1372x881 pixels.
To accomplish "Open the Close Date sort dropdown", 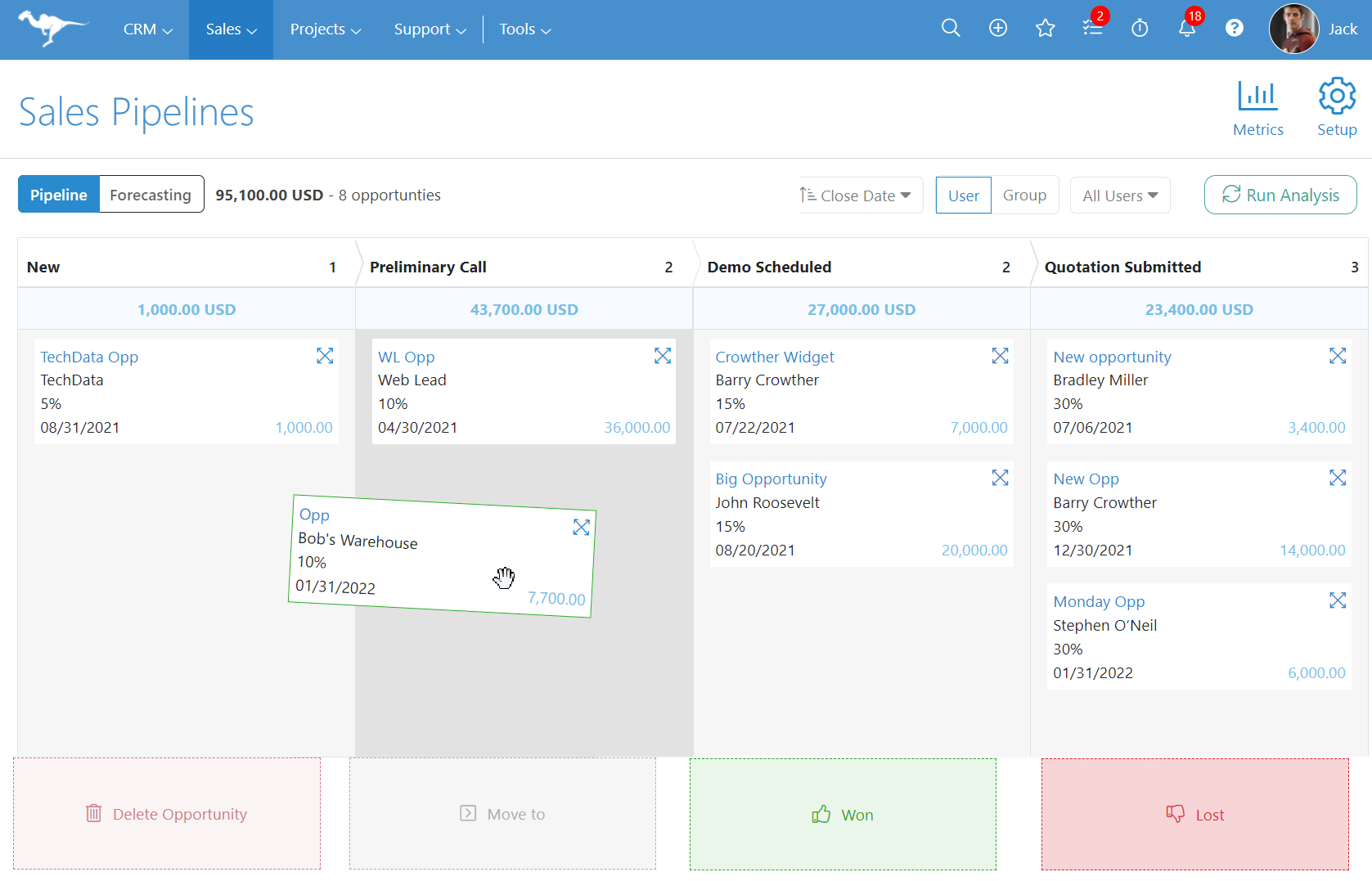I will (857, 195).
